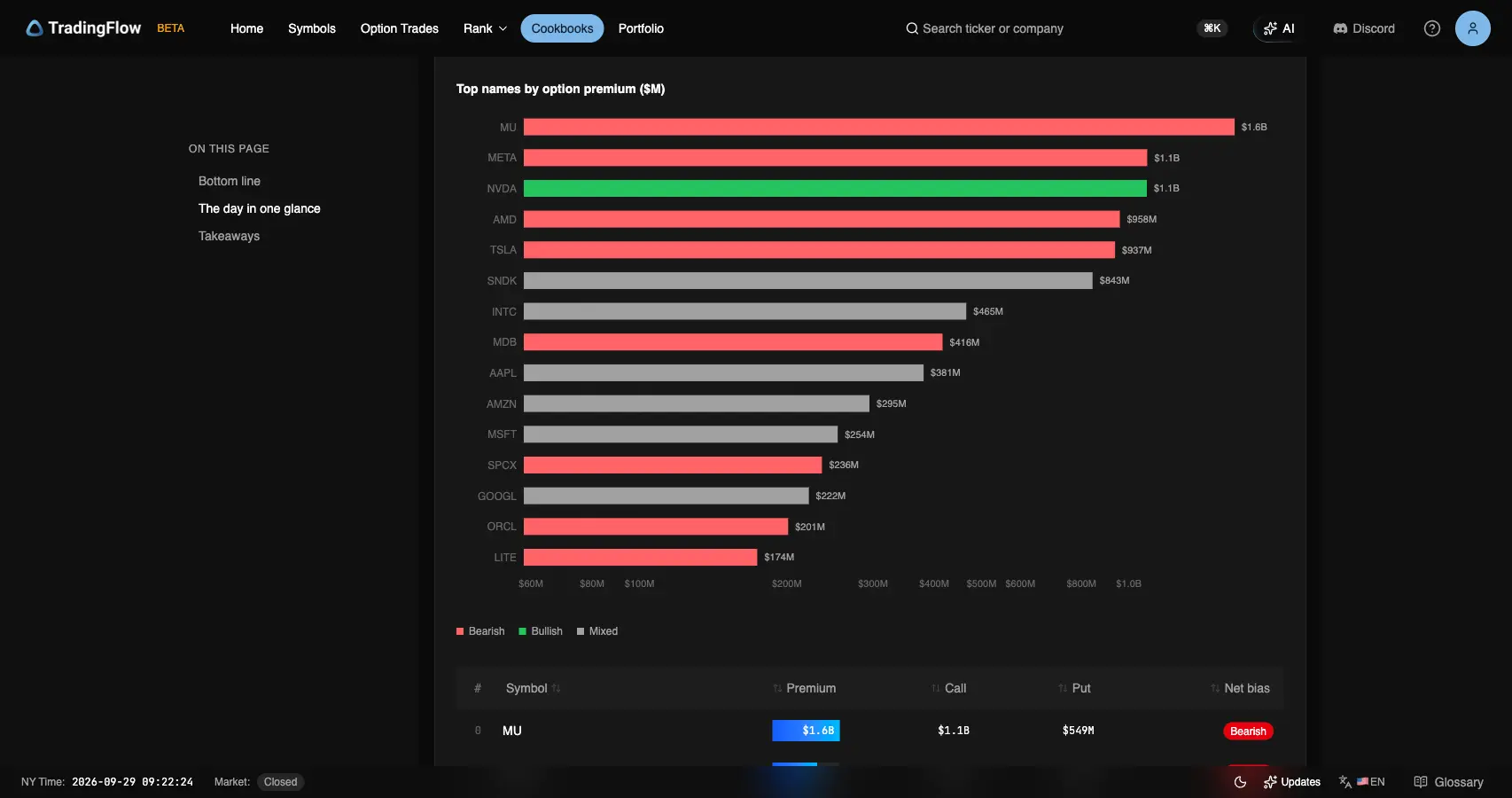The height and width of the screenshot is (798, 1512).
Task: Click the AAPL bar
Action: (x=723, y=372)
